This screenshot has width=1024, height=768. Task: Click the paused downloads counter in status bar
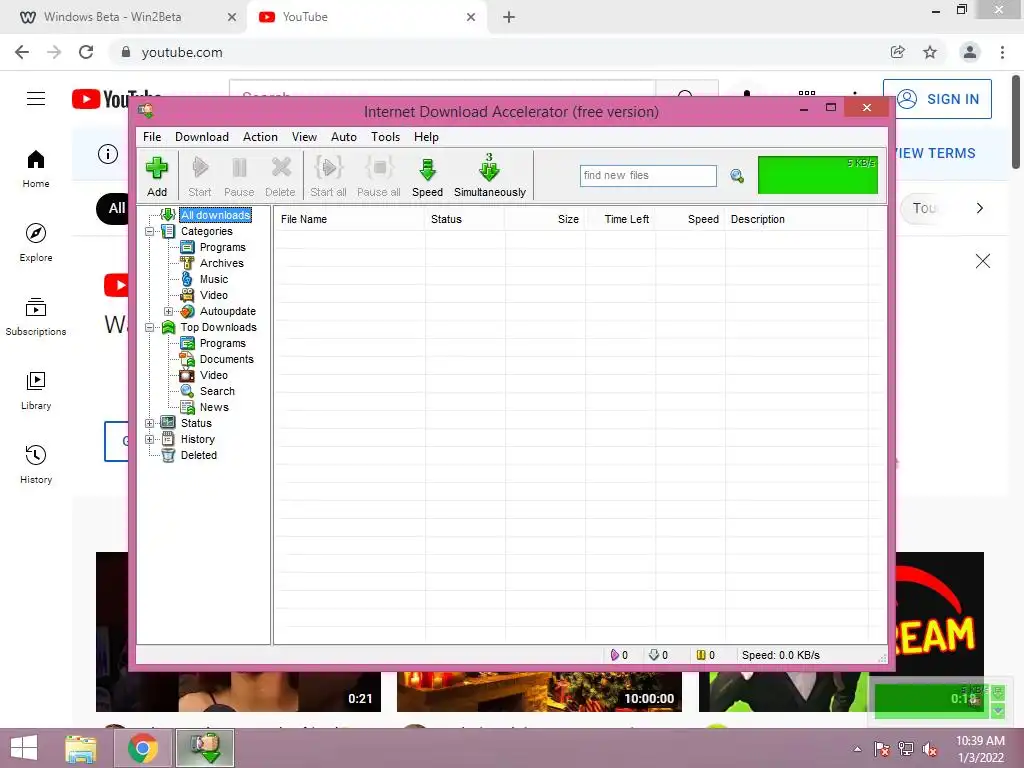pyautogui.click(x=705, y=655)
